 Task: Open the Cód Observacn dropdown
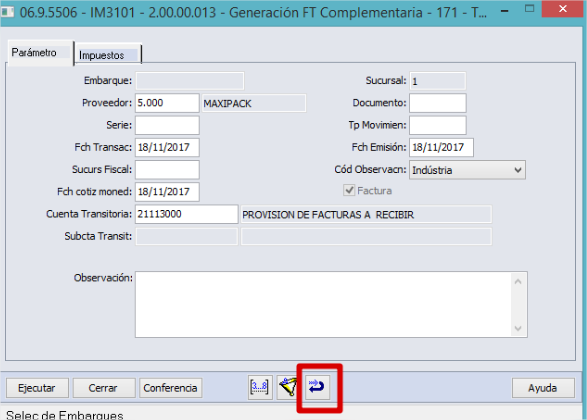[467, 170]
